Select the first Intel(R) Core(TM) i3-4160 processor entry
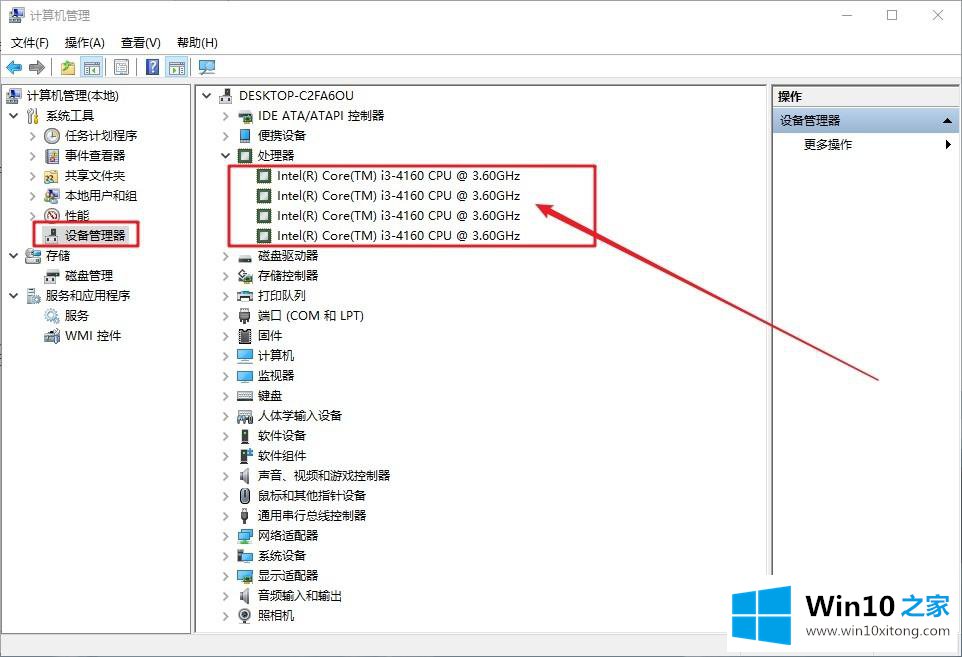 click(398, 176)
